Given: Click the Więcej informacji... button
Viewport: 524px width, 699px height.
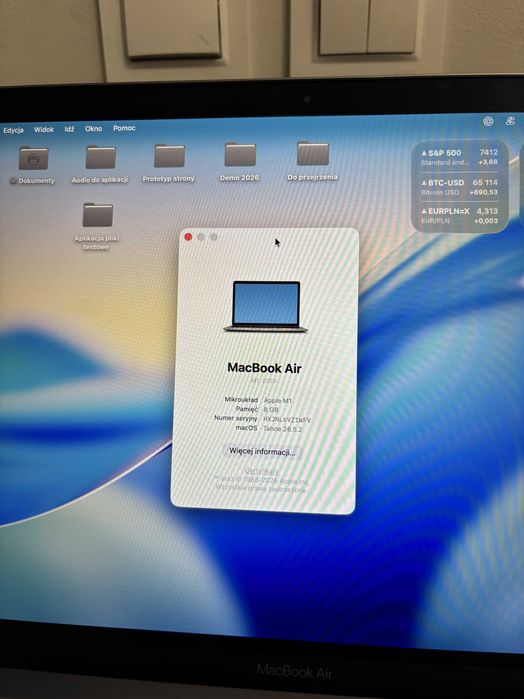Looking at the screenshot, I should pyautogui.click(x=262, y=451).
